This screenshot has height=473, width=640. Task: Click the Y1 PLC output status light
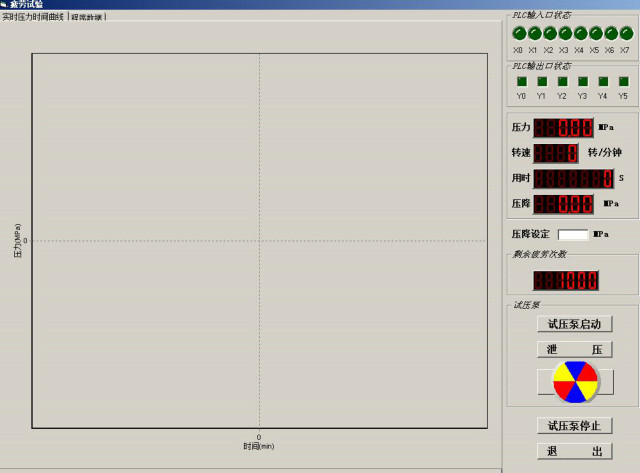[x=541, y=82]
